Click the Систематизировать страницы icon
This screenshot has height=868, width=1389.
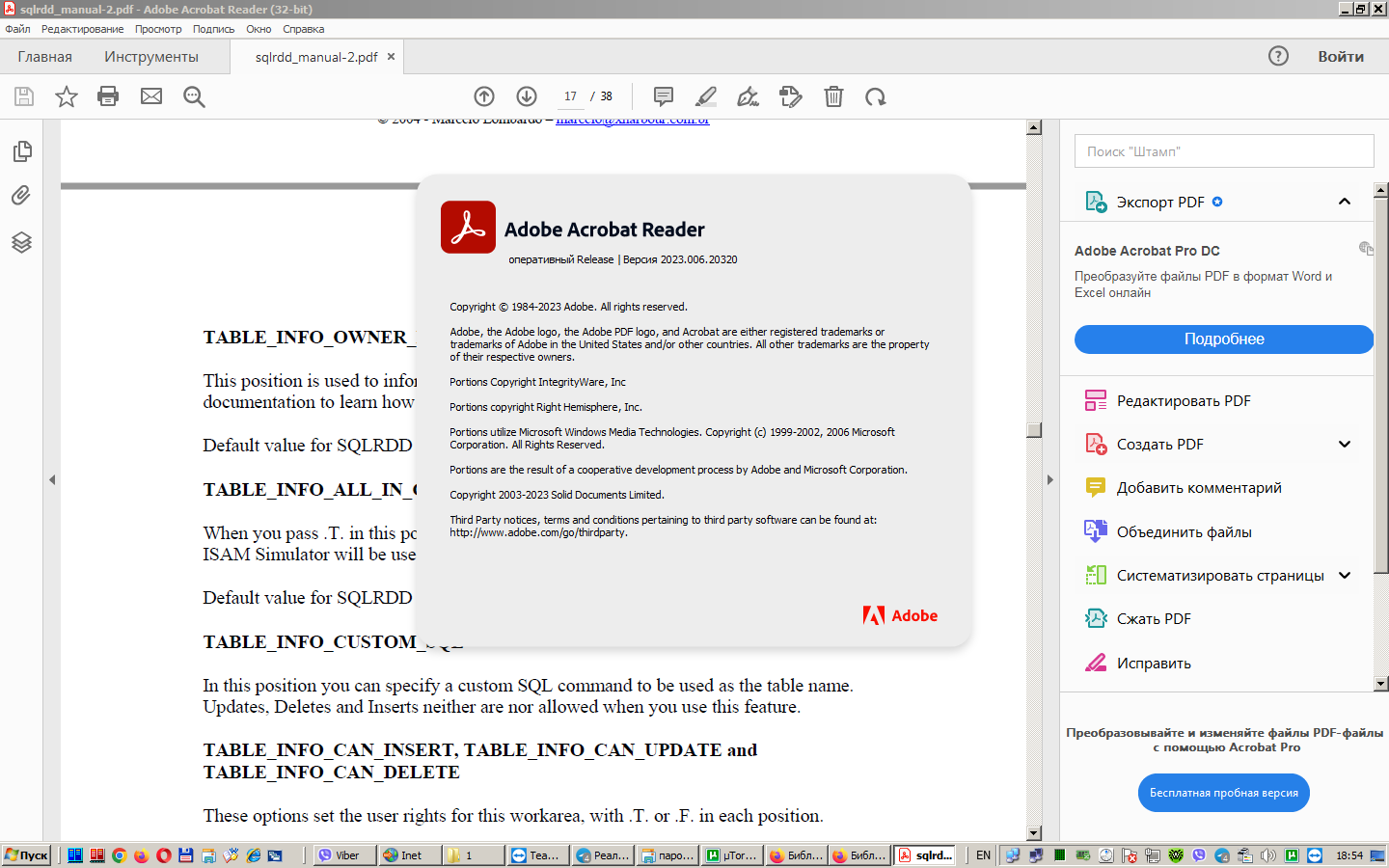click(x=1096, y=575)
